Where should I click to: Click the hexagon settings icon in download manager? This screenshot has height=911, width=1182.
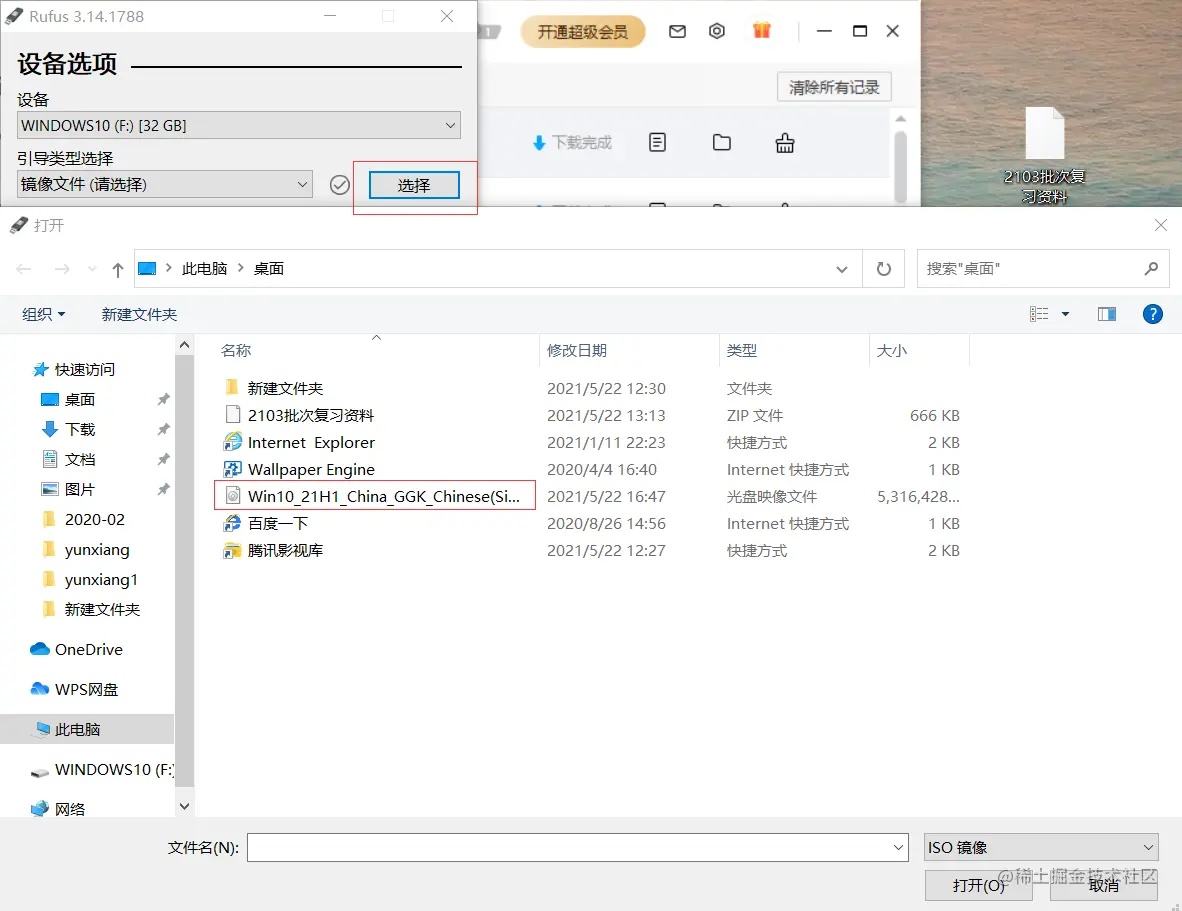[717, 31]
